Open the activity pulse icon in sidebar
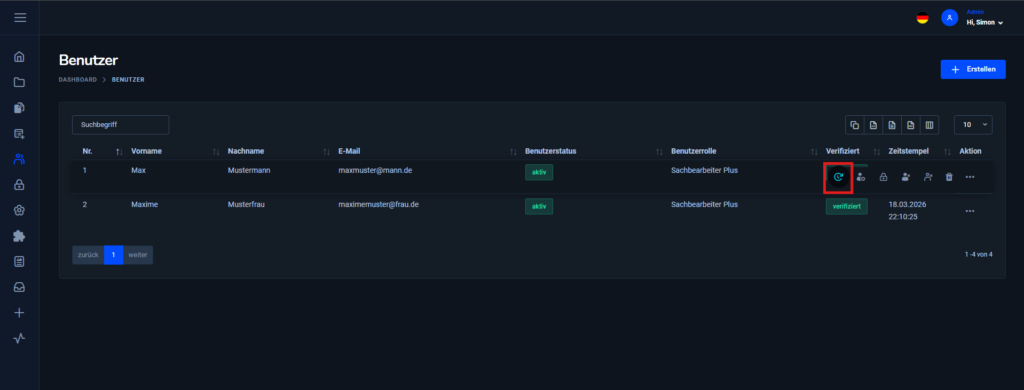Image resolution: width=1024 pixels, height=390 pixels. 20,338
